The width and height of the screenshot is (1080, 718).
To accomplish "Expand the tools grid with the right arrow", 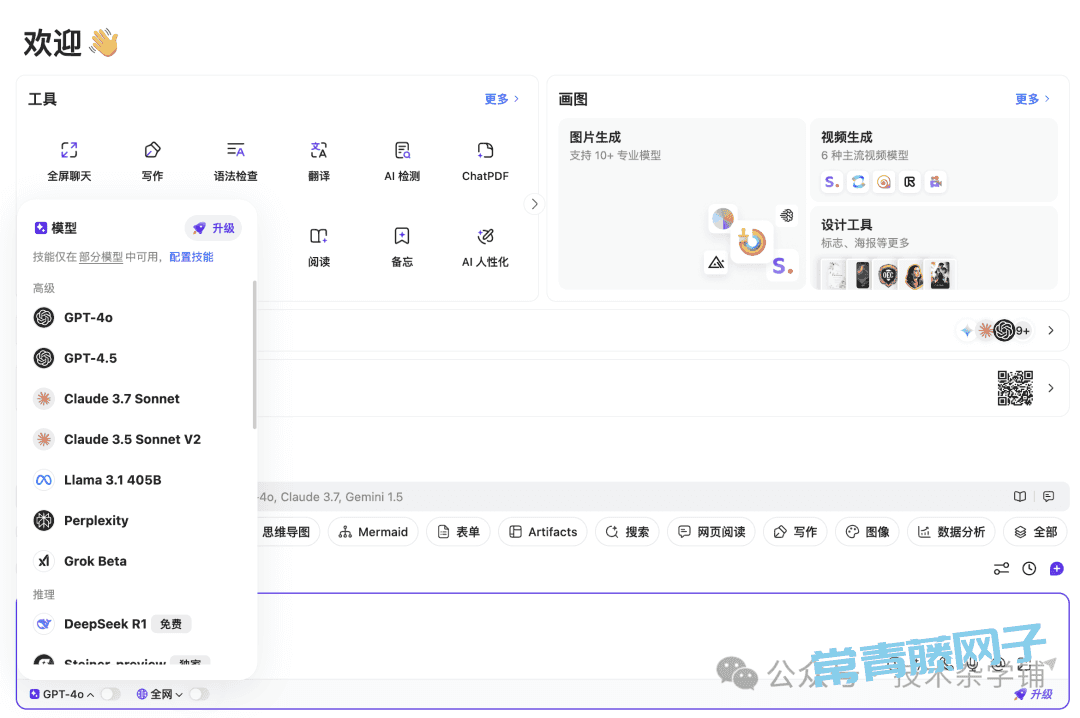I will tap(534, 204).
